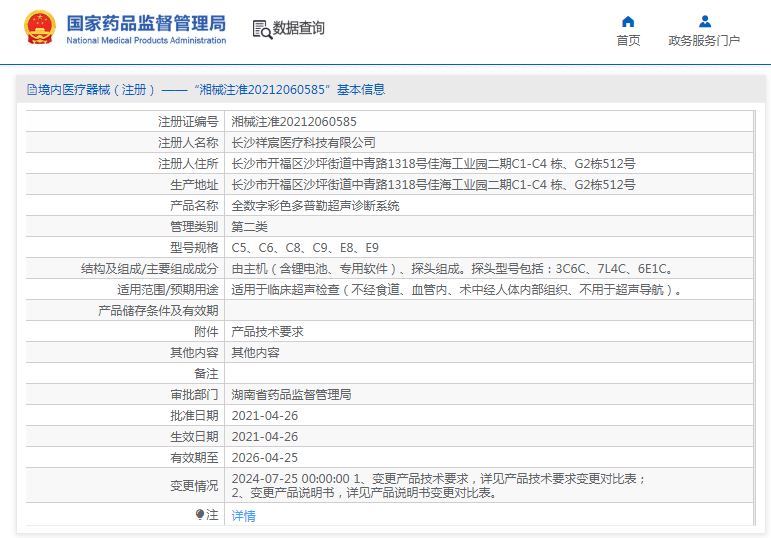This screenshot has height=538, width=771.
Task: Click the model list C5、C6、C8、C9、E8、E9
Action: [305, 247]
